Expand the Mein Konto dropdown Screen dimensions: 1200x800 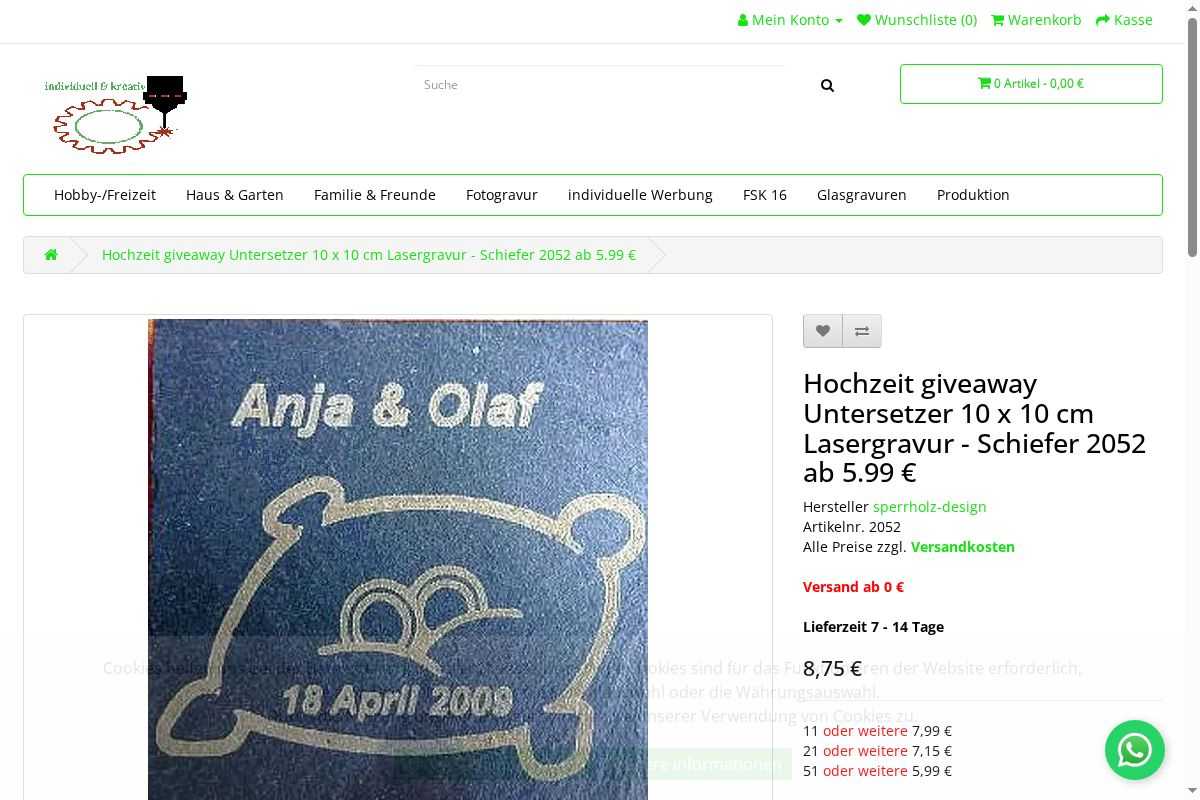790,20
